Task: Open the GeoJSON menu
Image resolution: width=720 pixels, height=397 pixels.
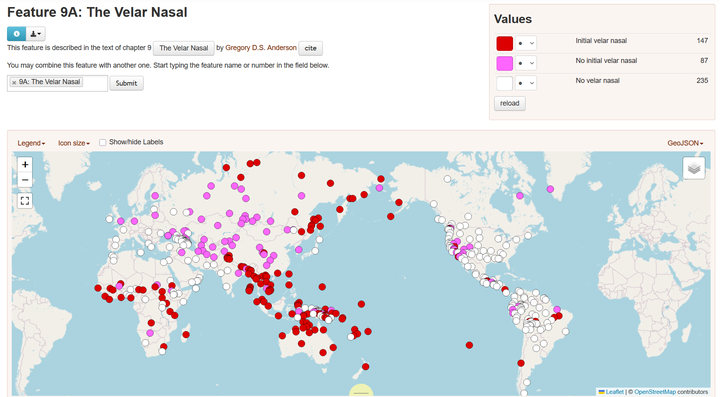Action: 685,143
